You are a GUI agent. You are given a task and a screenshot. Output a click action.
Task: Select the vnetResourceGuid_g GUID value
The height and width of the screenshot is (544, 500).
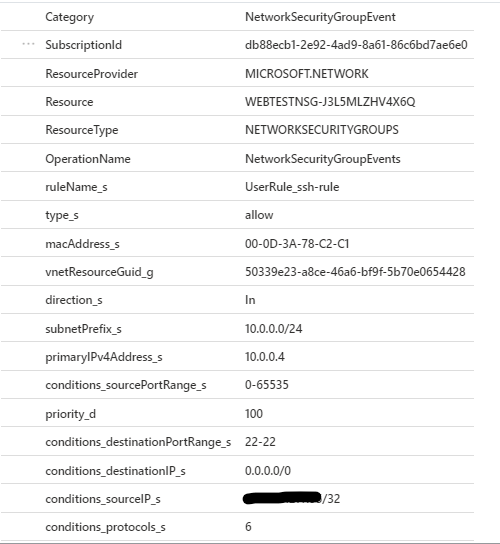click(355, 272)
